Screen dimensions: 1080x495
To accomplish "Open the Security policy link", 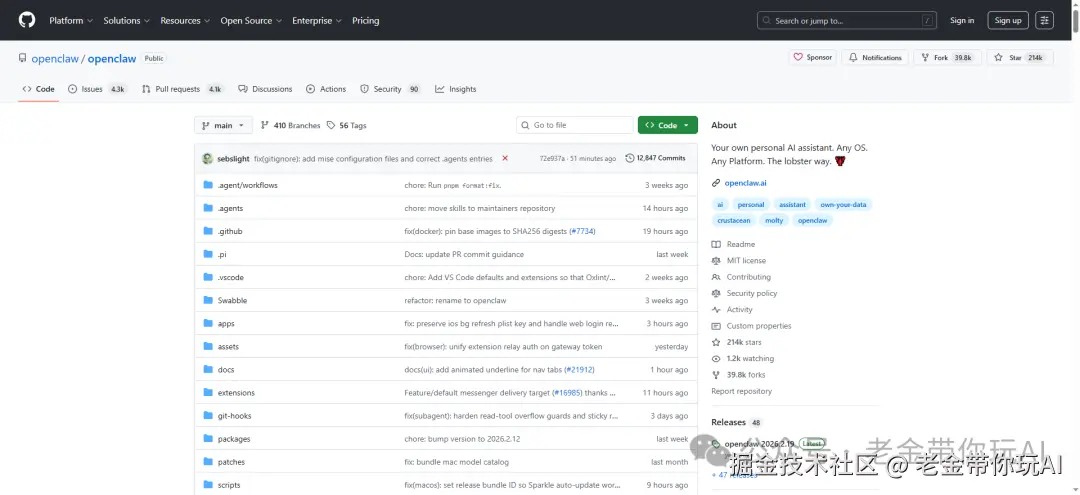I will click(x=751, y=293).
